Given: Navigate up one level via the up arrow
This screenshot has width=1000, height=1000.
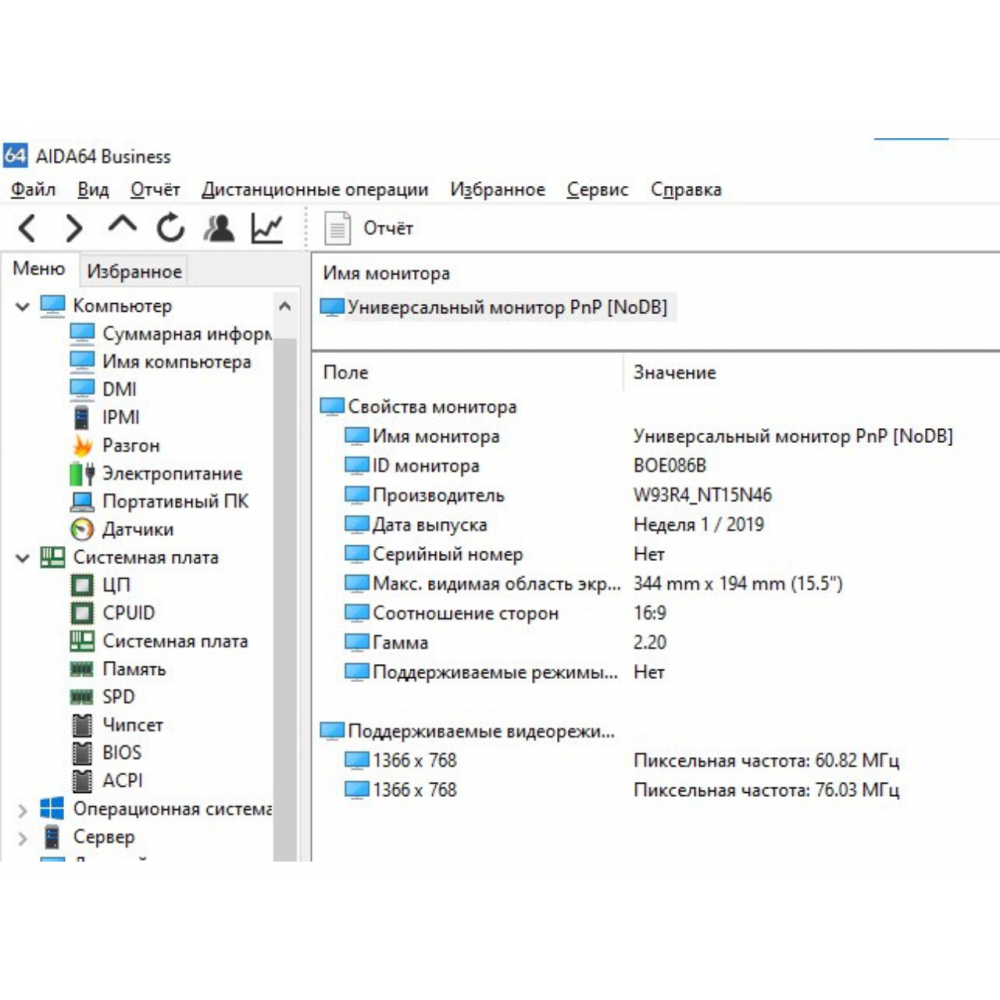Looking at the screenshot, I should pos(122,224).
